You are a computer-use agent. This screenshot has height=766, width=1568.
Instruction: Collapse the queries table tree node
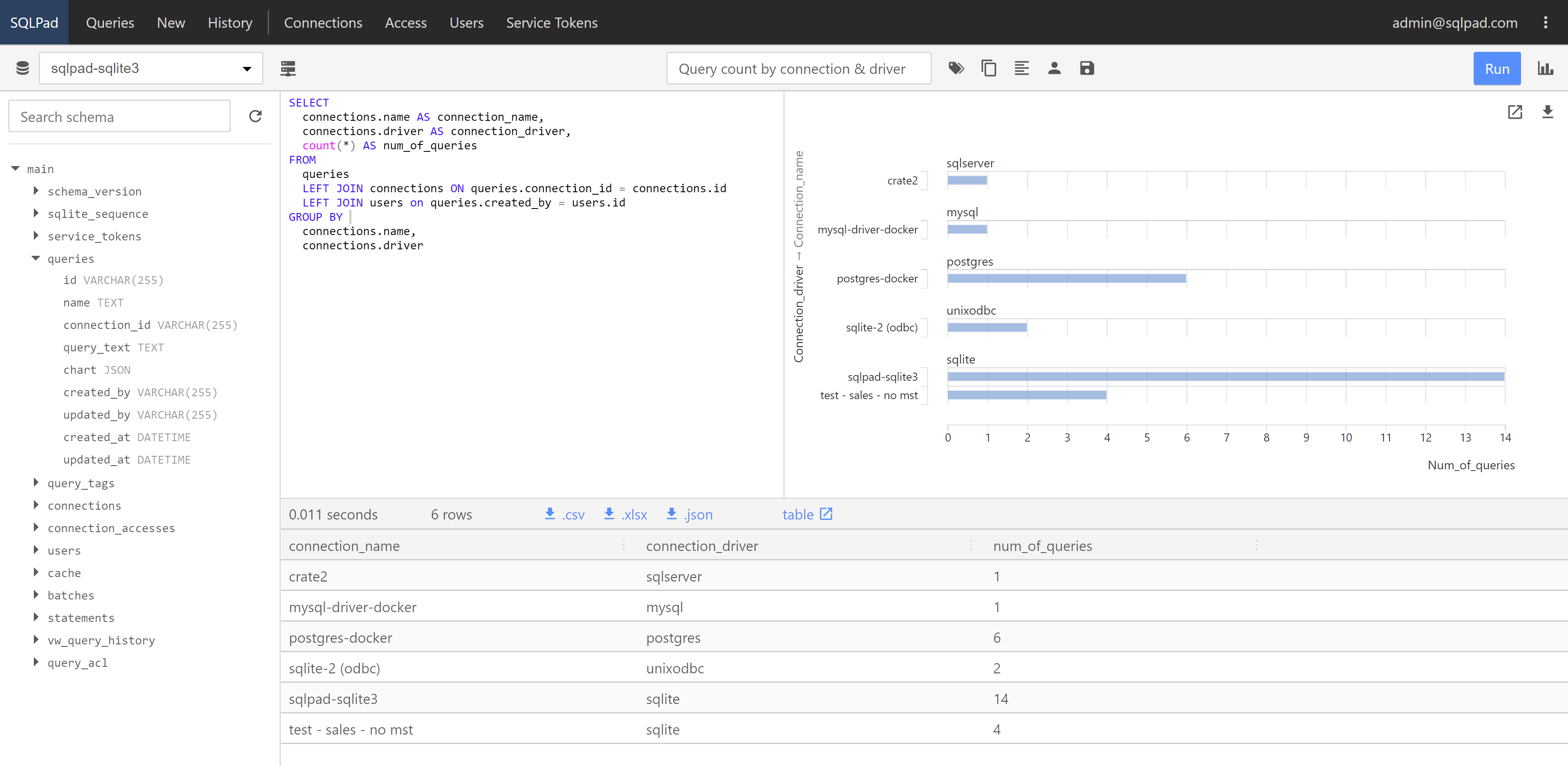[36, 259]
